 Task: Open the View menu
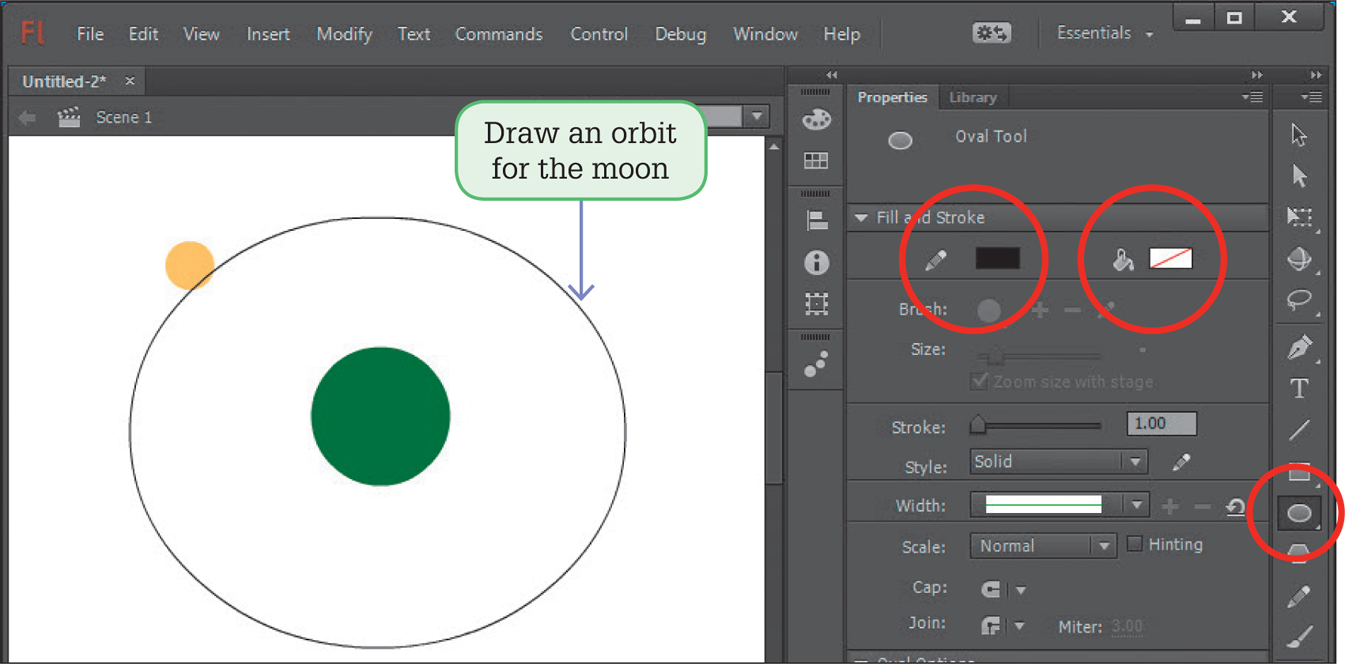point(201,34)
